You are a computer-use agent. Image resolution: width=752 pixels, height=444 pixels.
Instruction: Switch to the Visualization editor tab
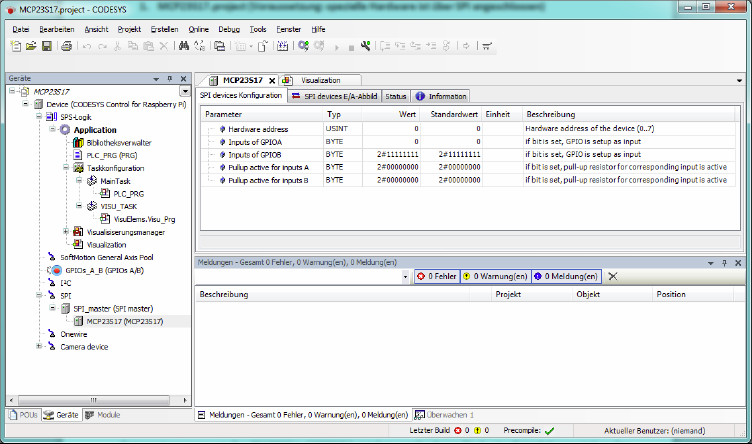(x=320, y=81)
